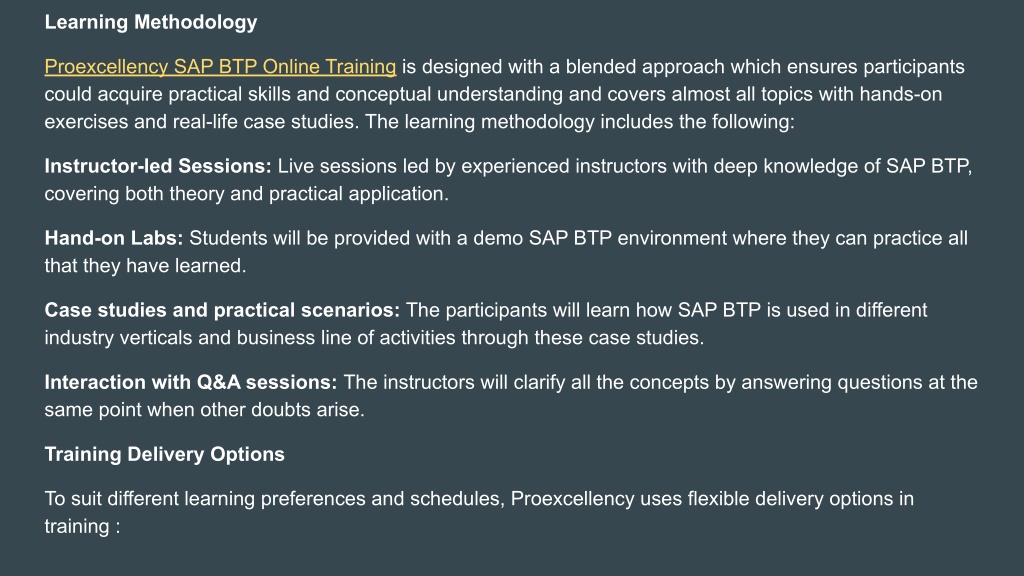Click the bold Instructor-led Sessions label

pos(157,166)
